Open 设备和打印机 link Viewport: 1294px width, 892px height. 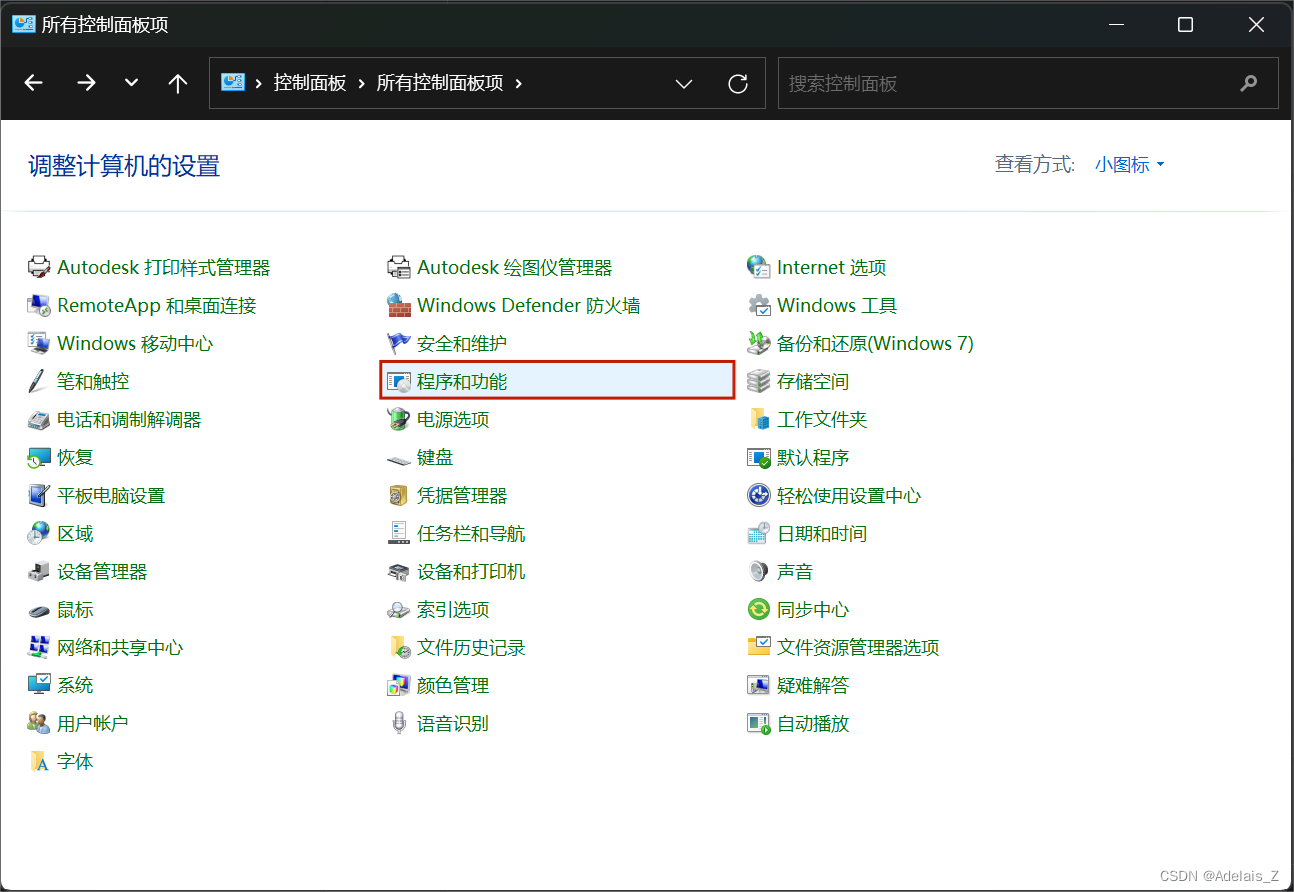point(471,571)
